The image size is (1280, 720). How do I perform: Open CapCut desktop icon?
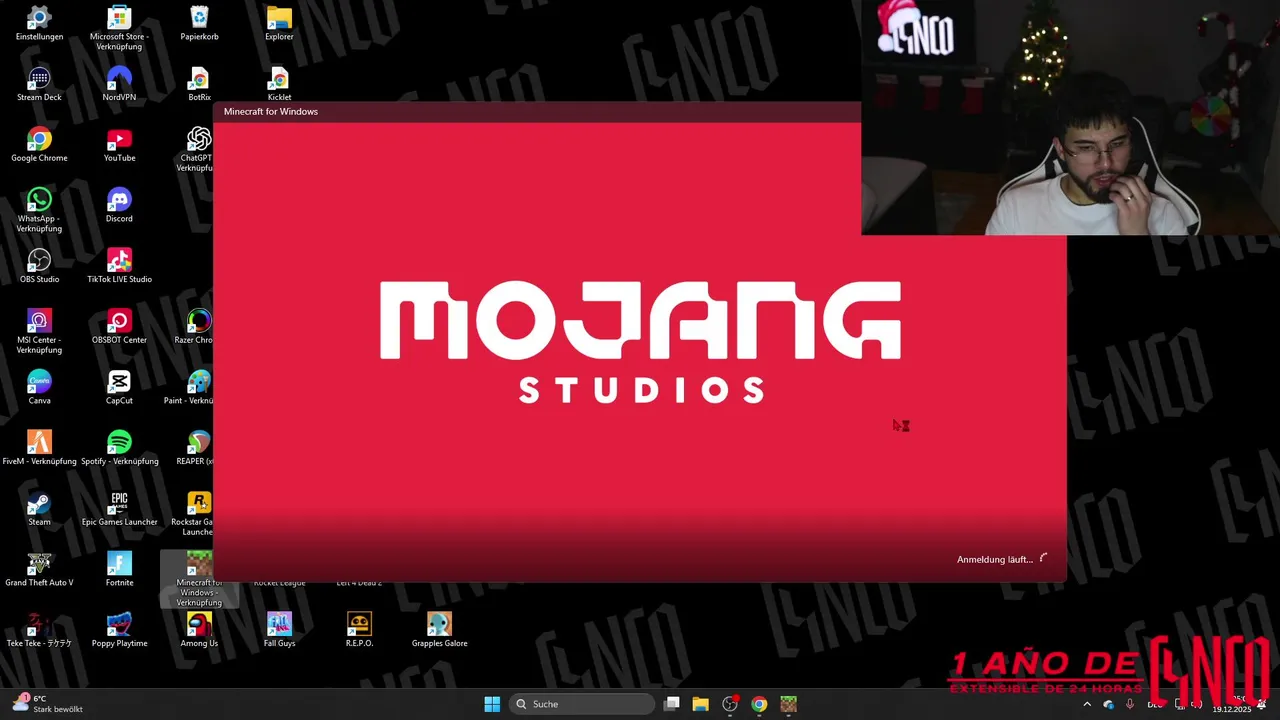pos(119,388)
